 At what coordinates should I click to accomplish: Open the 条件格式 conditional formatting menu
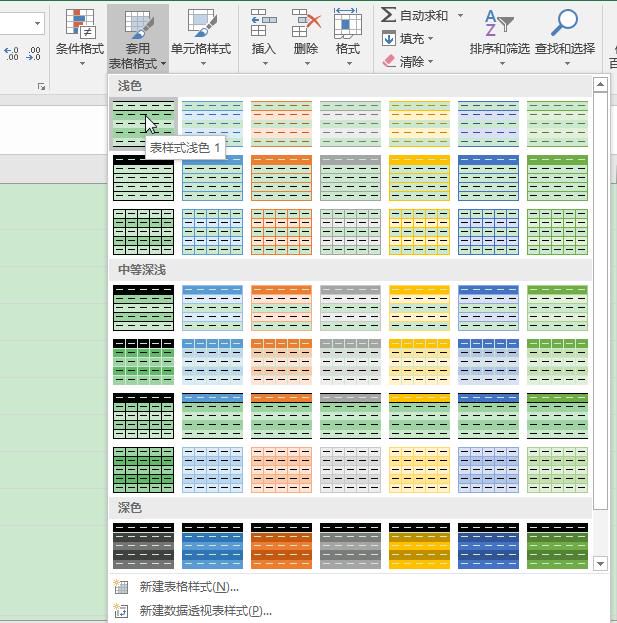(80, 37)
